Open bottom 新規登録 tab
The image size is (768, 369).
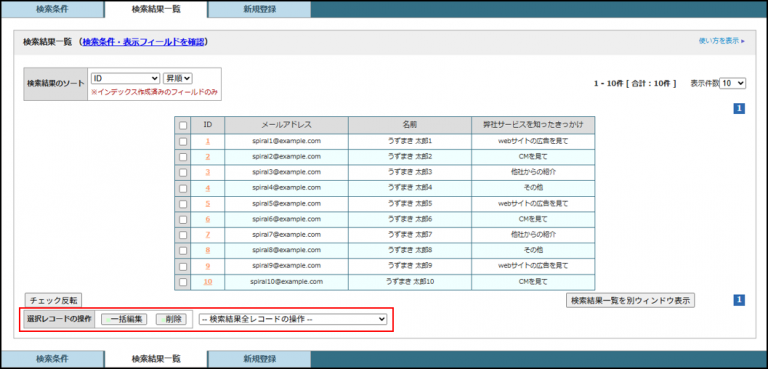point(259,359)
